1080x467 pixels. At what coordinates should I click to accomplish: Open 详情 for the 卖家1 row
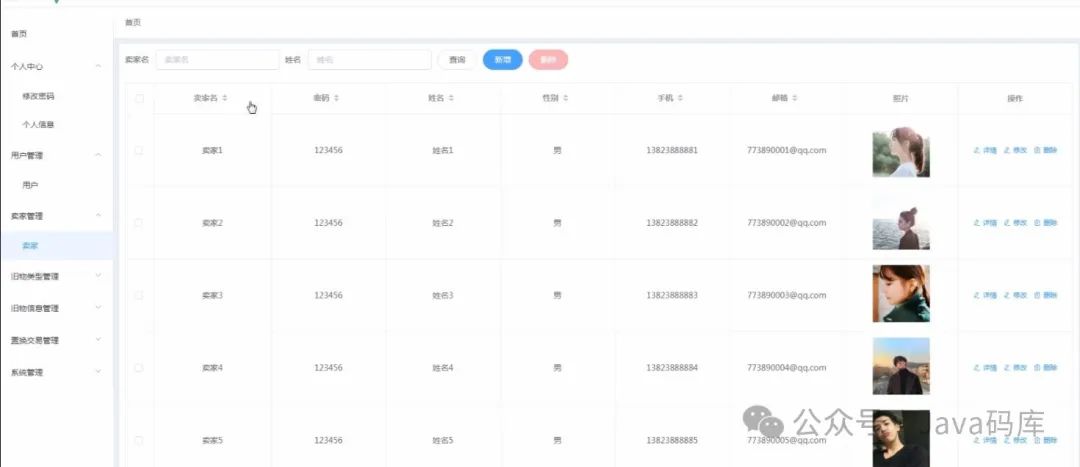coord(985,150)
